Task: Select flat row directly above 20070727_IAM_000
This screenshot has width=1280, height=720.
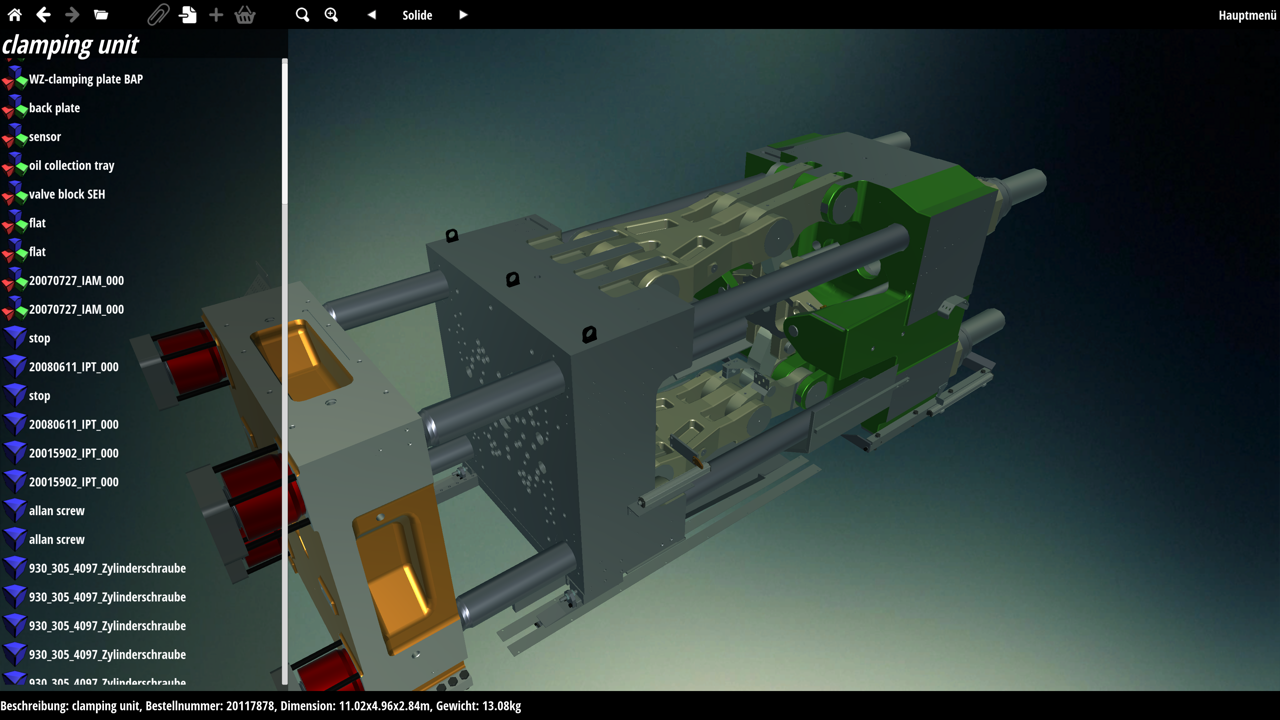Action: 142,252
